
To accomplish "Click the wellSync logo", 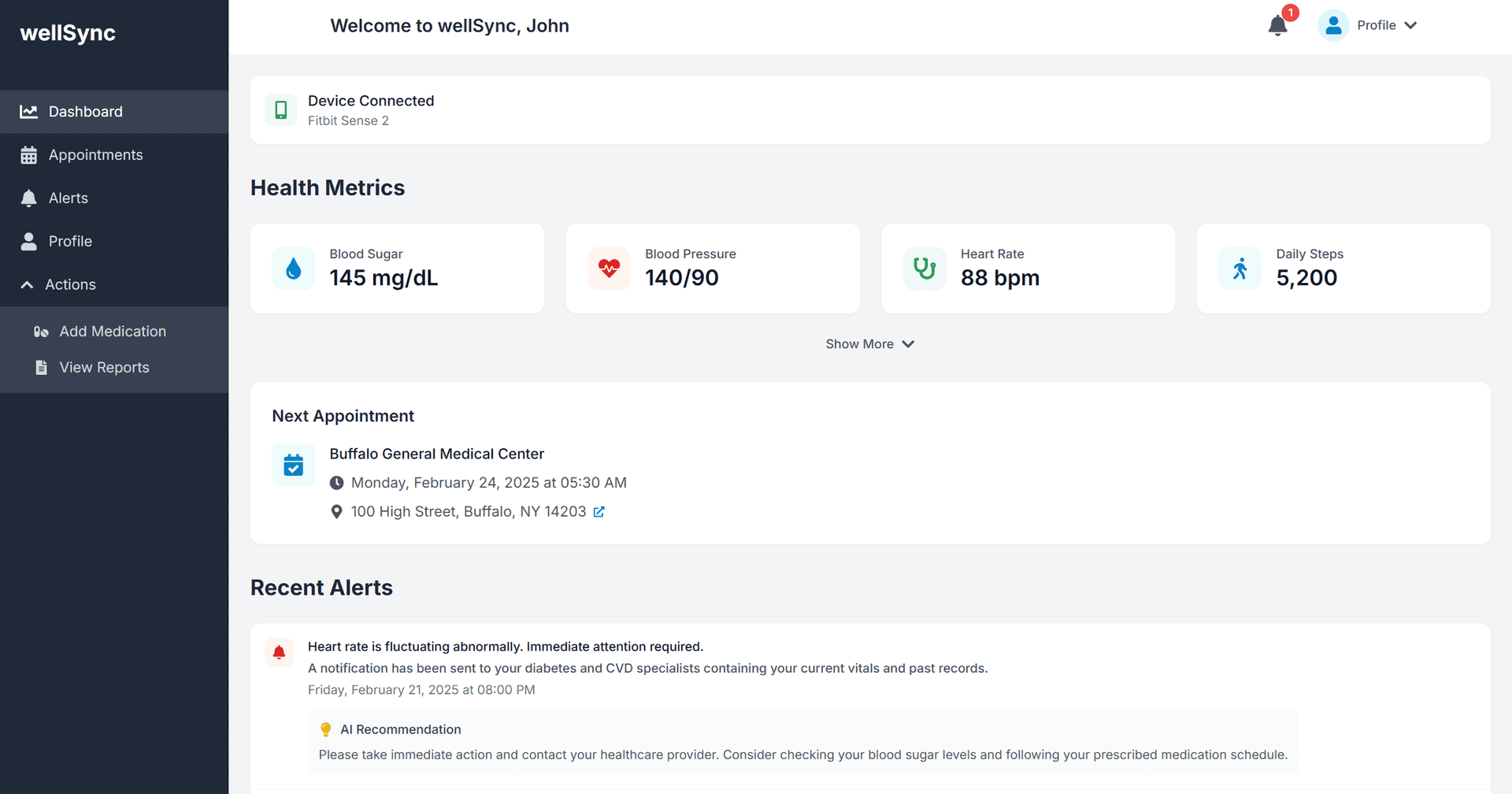I will click(x=68, y=33).
